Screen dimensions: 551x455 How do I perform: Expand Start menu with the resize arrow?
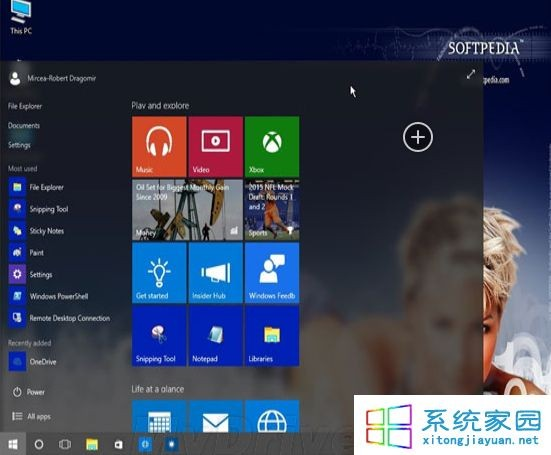pos(471,74)
